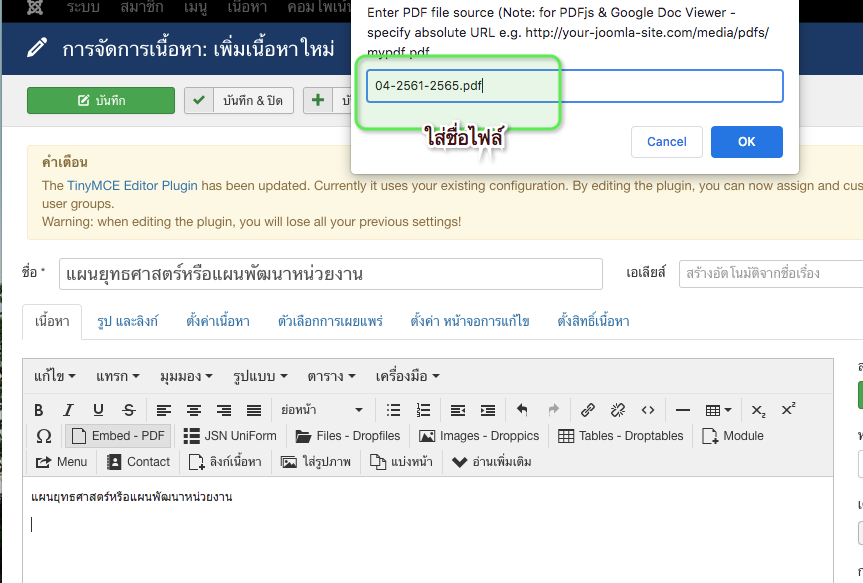
Task: Insert อ่านเพิ่มเติม read more
Action: coord(491,462)
